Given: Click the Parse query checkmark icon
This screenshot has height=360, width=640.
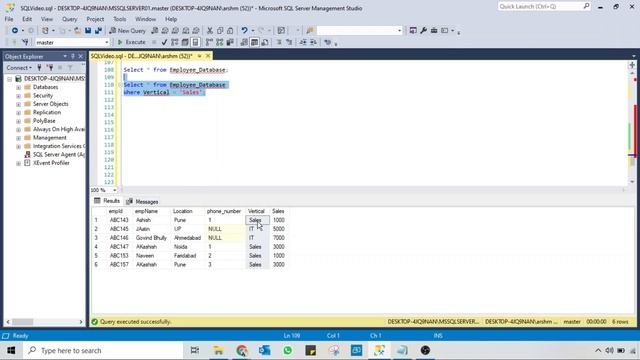Looking at the screenshot, I should pos(164,42).
